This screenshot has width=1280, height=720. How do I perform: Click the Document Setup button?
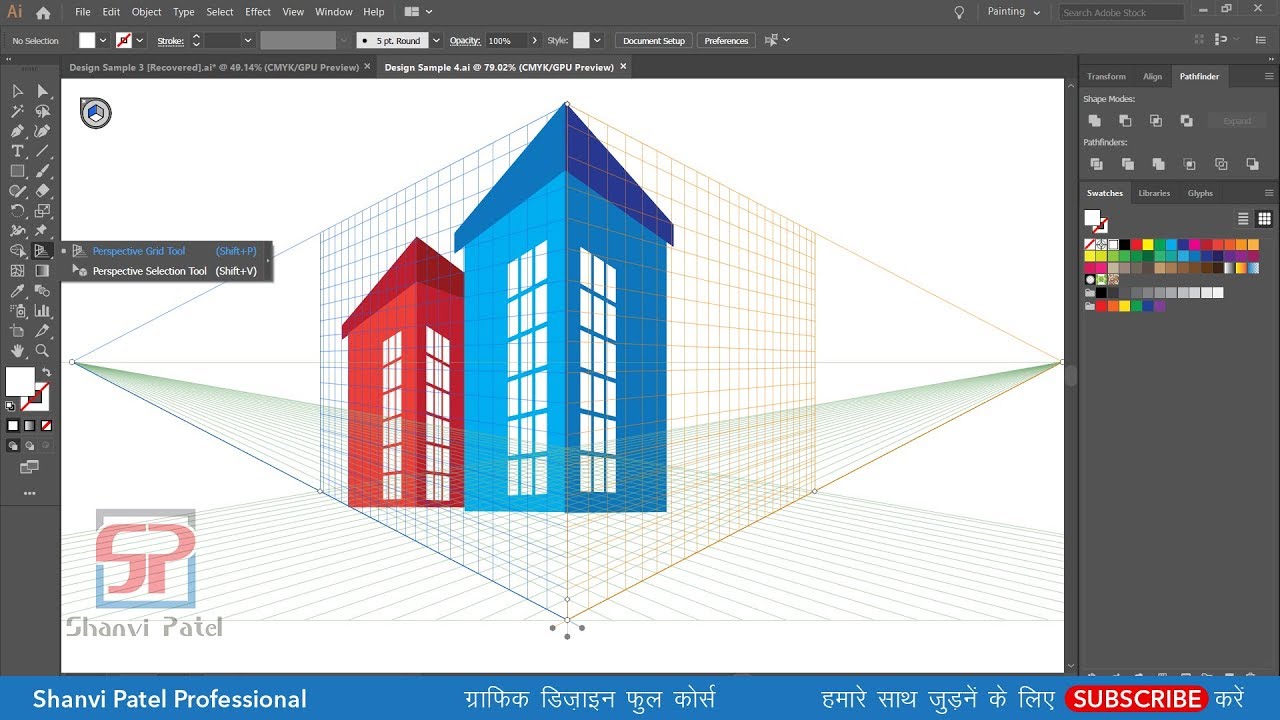654,41
